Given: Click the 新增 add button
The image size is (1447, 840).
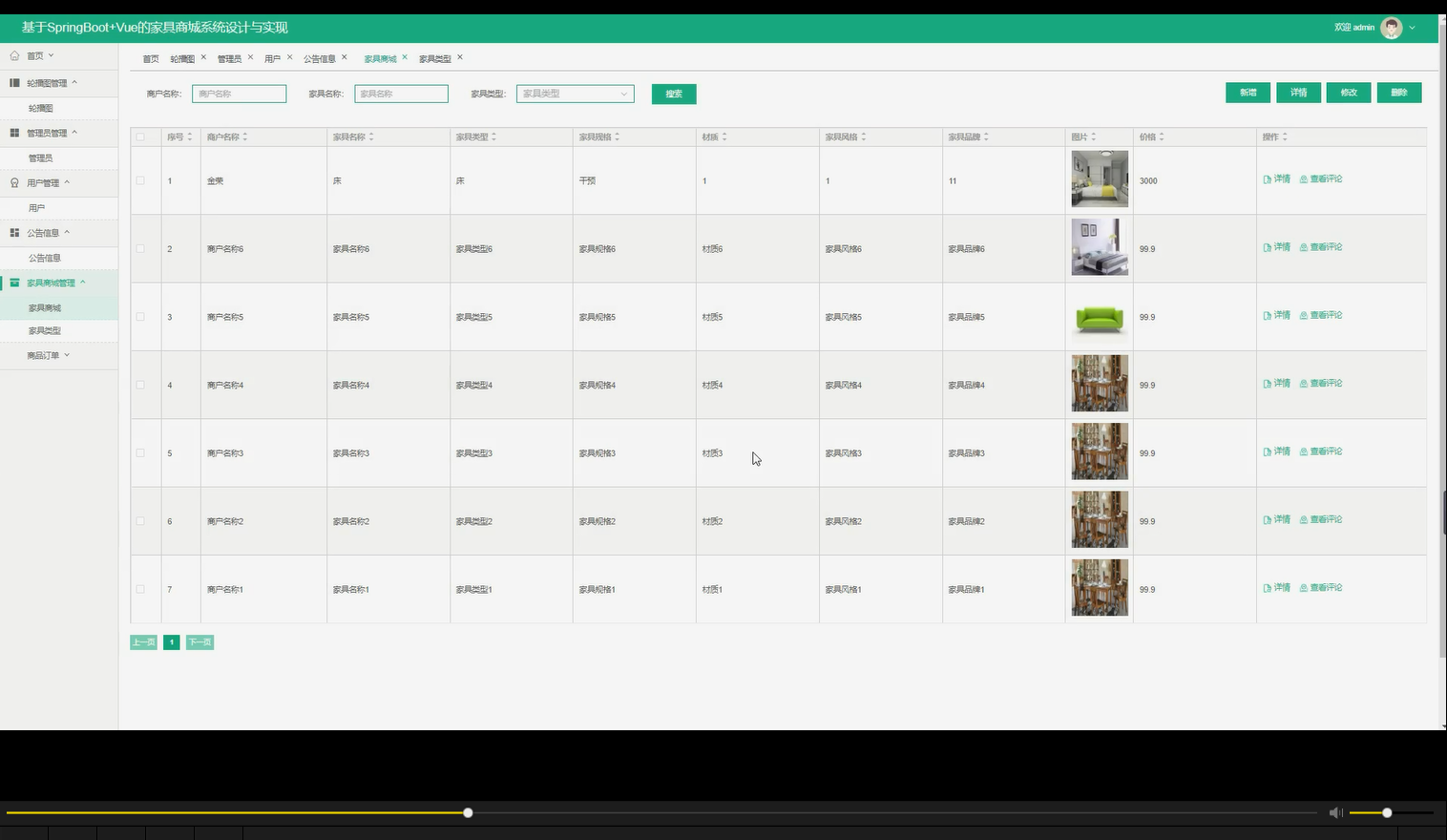Looking at the screenshot, I should pos(1248,93).
